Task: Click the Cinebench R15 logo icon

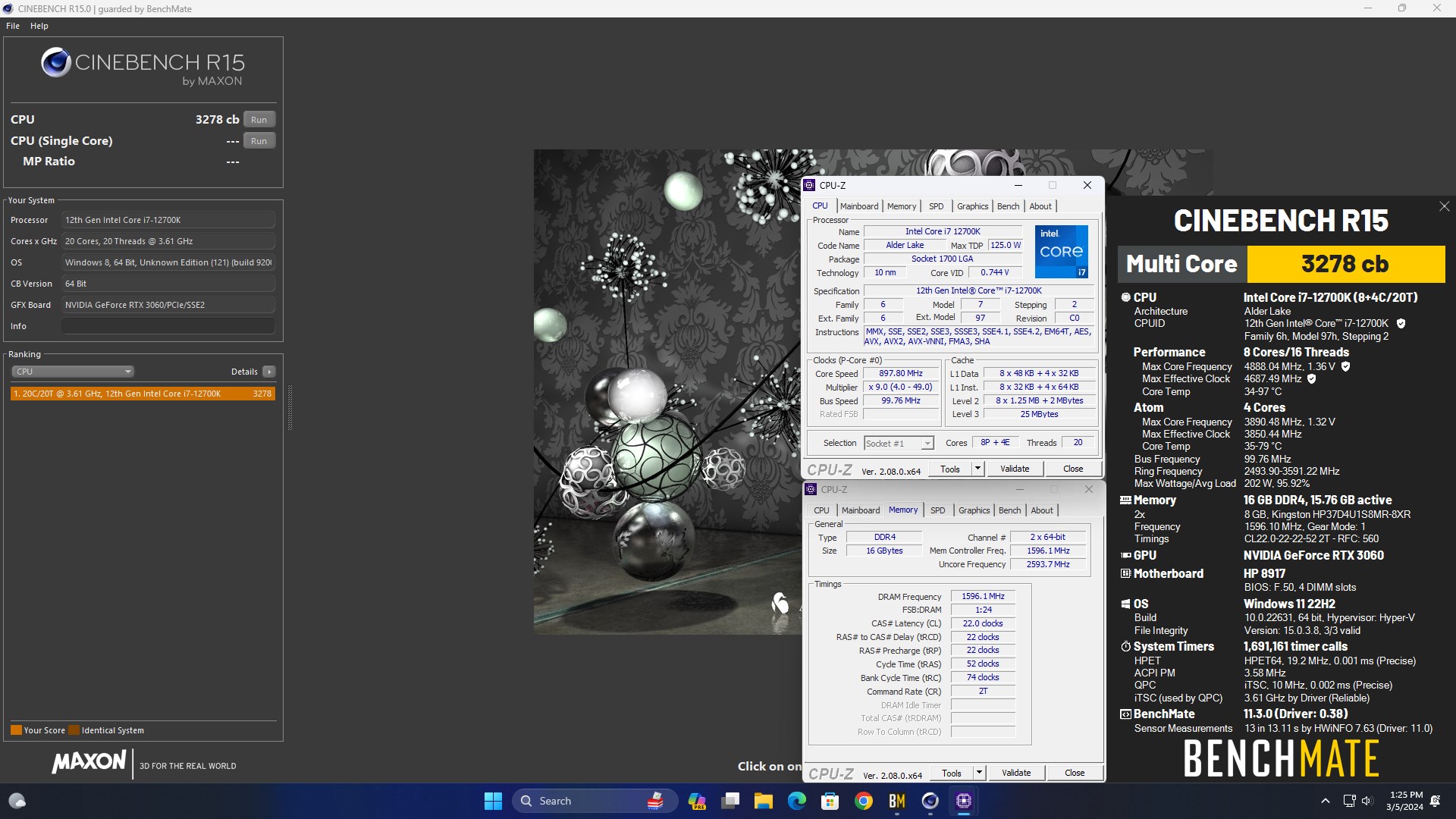Action: (x=56, y=62)
